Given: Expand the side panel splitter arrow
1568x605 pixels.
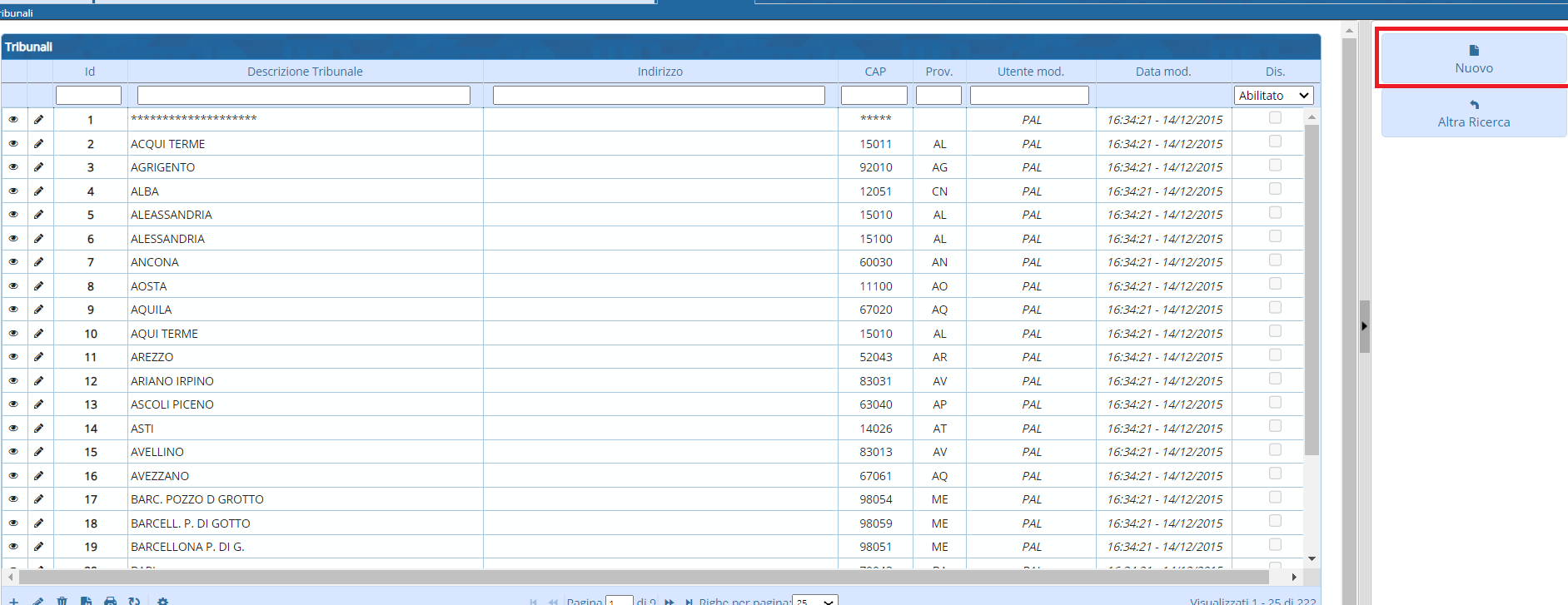Looking at the screenshot, I should pyautogui.click(x=1364, y=326).
